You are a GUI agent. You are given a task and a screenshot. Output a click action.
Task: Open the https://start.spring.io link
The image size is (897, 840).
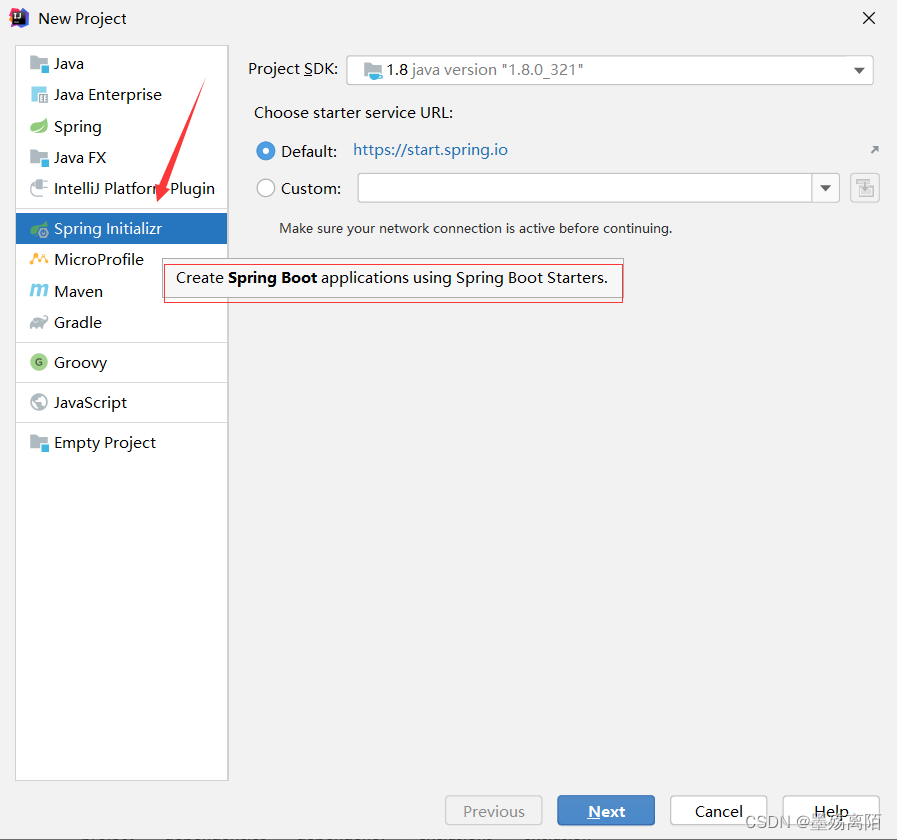pyautogui.click(x=430, y=150)
